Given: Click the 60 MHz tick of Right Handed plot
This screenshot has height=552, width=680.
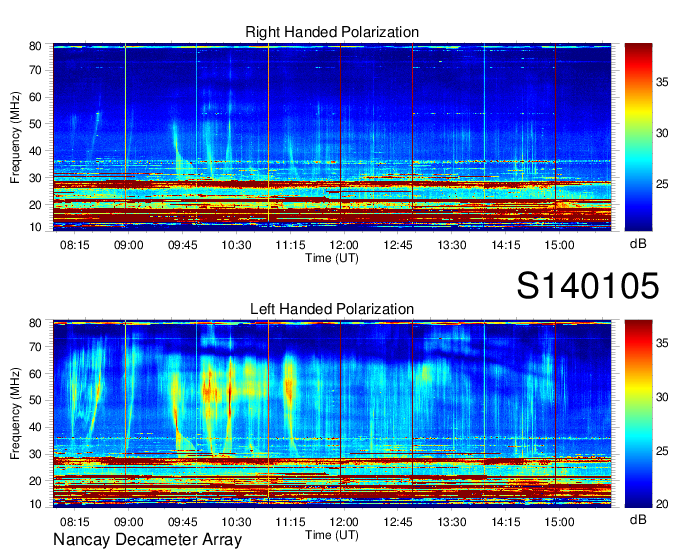Looking at the screenshot, I should point(35,97).
